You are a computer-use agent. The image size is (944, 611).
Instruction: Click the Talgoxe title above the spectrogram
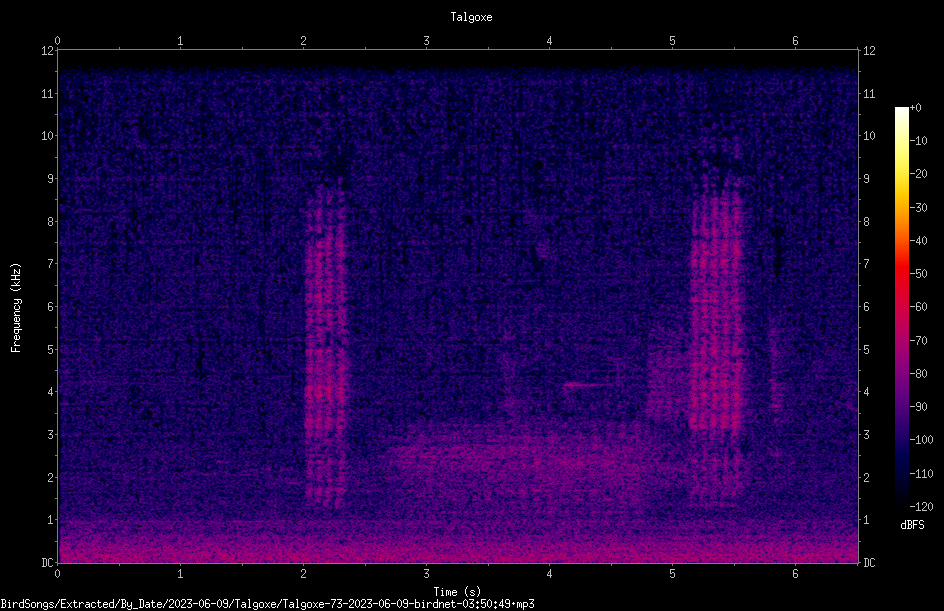pyautogui.click(x=471, y=17)
